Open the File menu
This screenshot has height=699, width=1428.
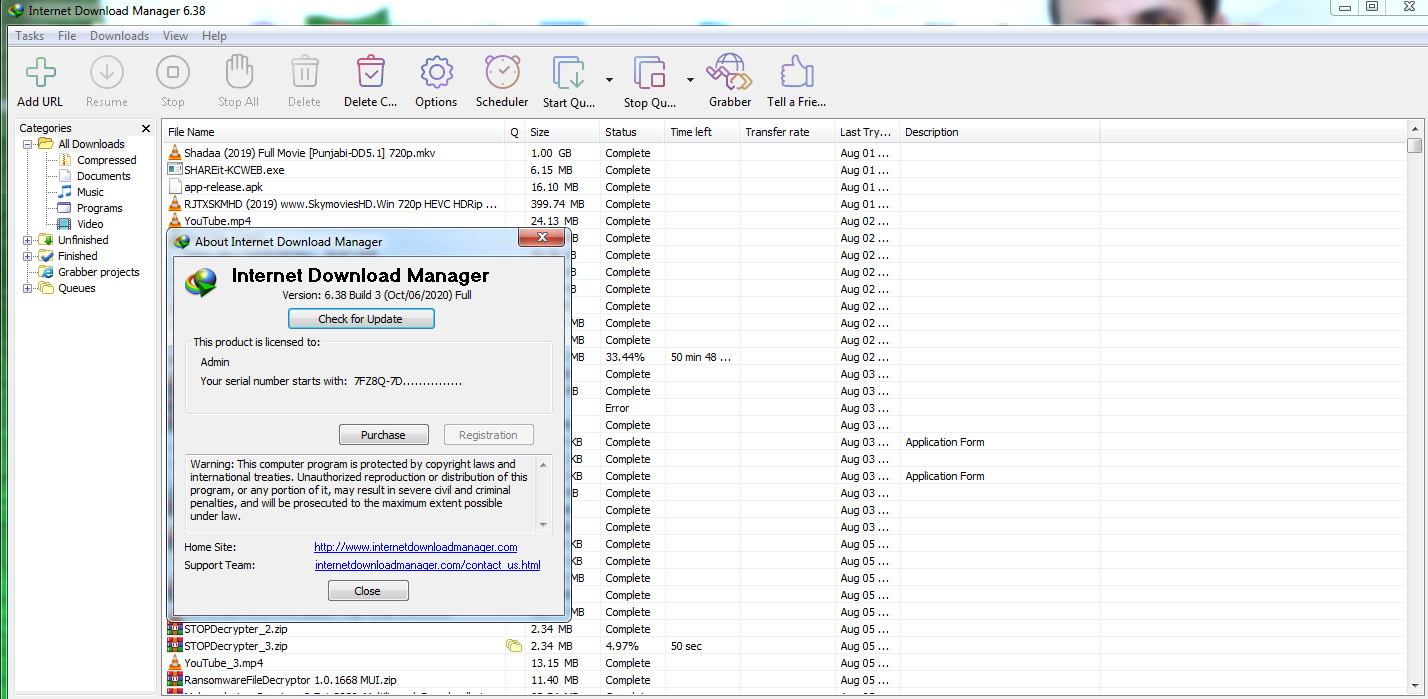(x=67, y=36)
